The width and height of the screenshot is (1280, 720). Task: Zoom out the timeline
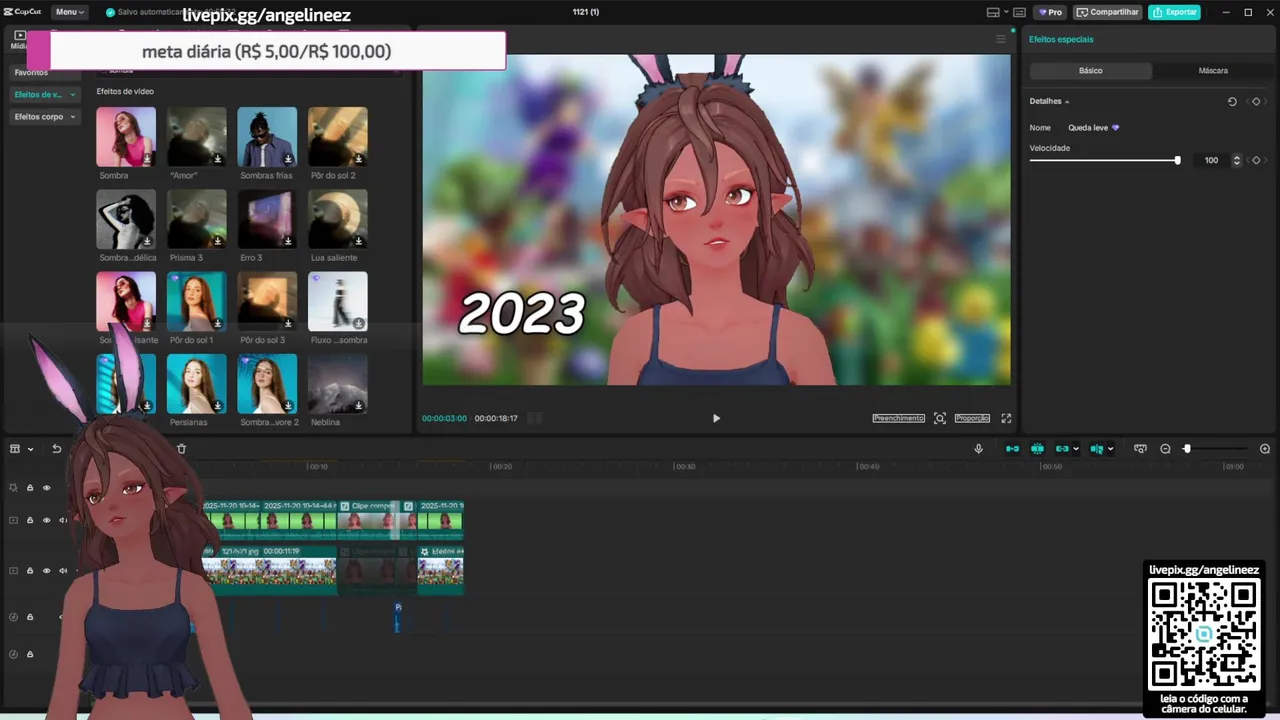[1165, 449]
